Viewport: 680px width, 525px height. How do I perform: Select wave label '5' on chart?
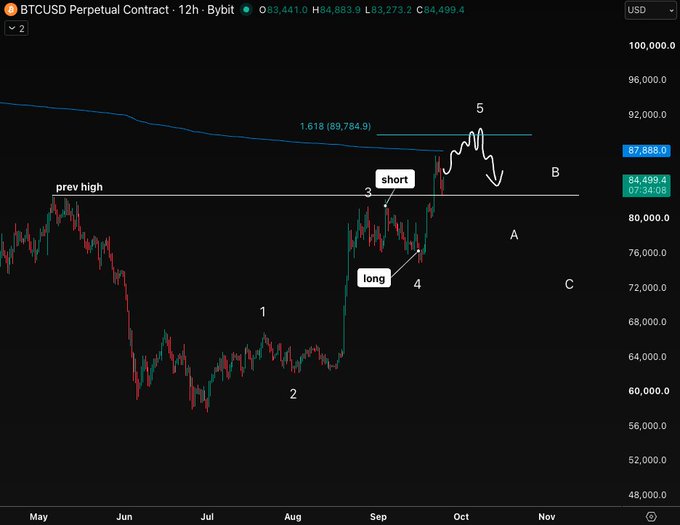[x=480, y=108]
